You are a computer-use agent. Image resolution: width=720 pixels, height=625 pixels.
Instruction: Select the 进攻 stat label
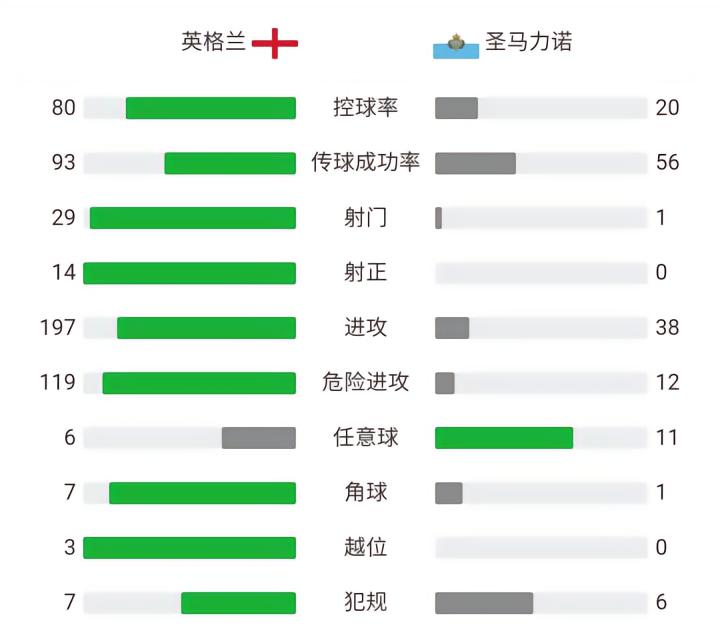[365, 328]
